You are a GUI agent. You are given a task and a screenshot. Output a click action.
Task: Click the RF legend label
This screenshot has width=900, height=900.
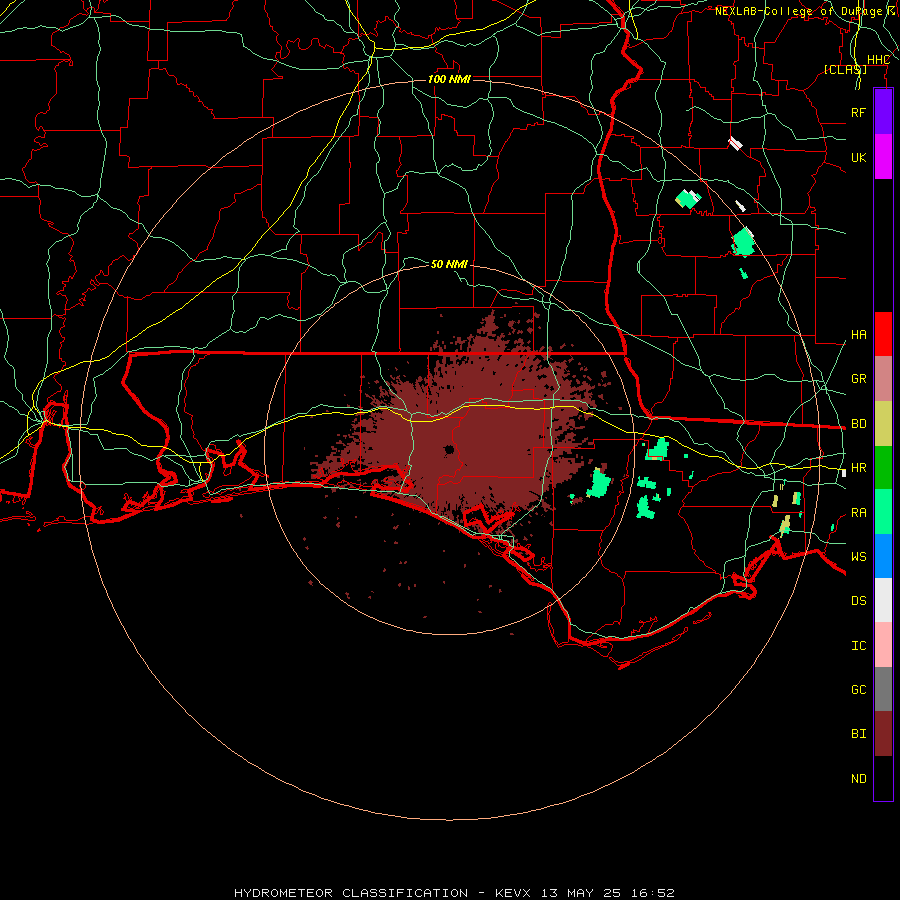coord(858,112)
